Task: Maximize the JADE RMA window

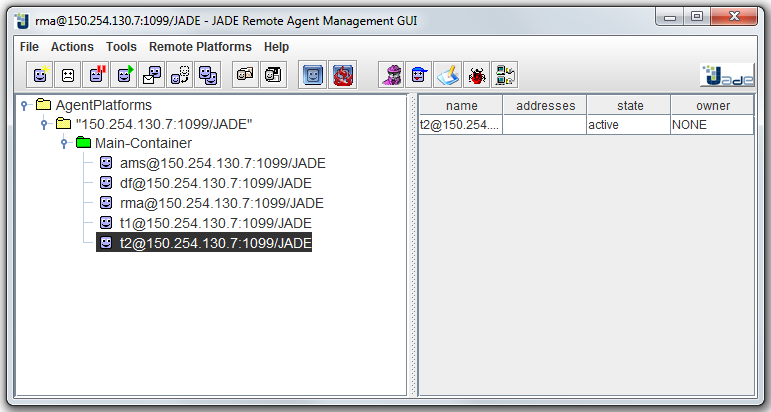Action: (697, 17)
